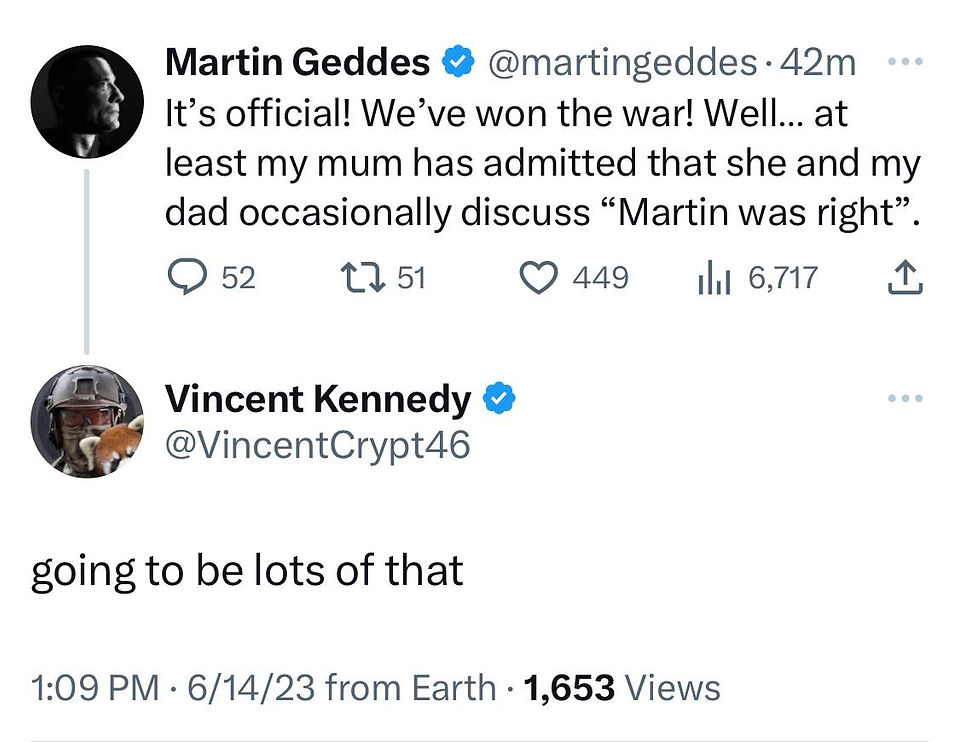Open the three-dot menu on Martin Geddes' tweet
The height and width of the screenshot is (742, 959).
pyautogui.click(x=905, y=61)
